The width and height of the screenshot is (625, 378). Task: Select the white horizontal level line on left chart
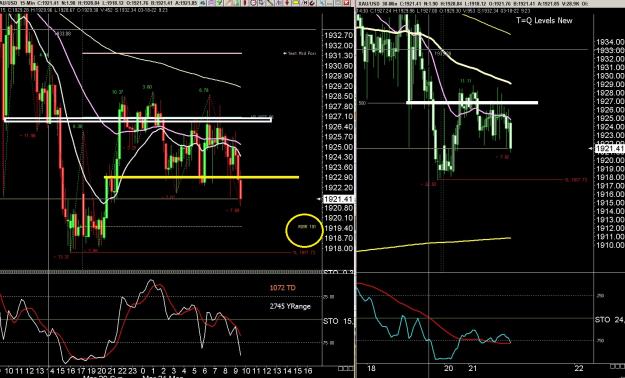point(138,119)
